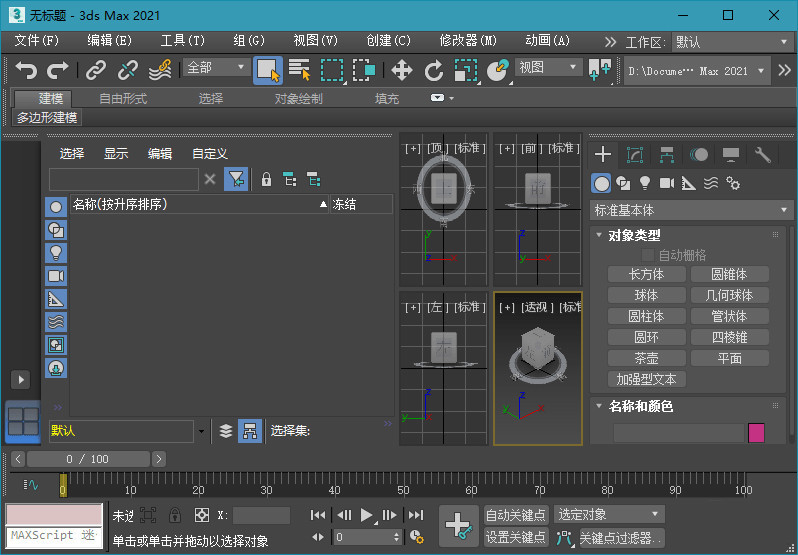The width and height of the screenshot is (798, 555).
Task: Select the Link objects chain tool
Action: click(x=96, y=70)
